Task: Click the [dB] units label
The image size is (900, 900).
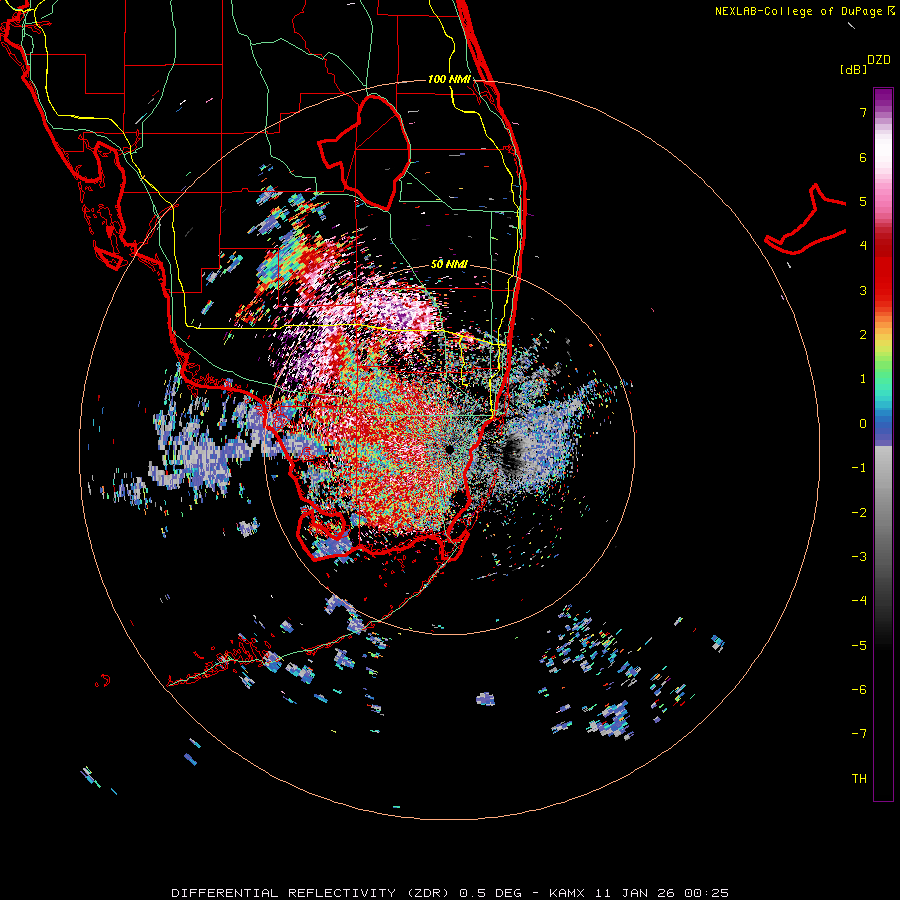Action: 853,69
